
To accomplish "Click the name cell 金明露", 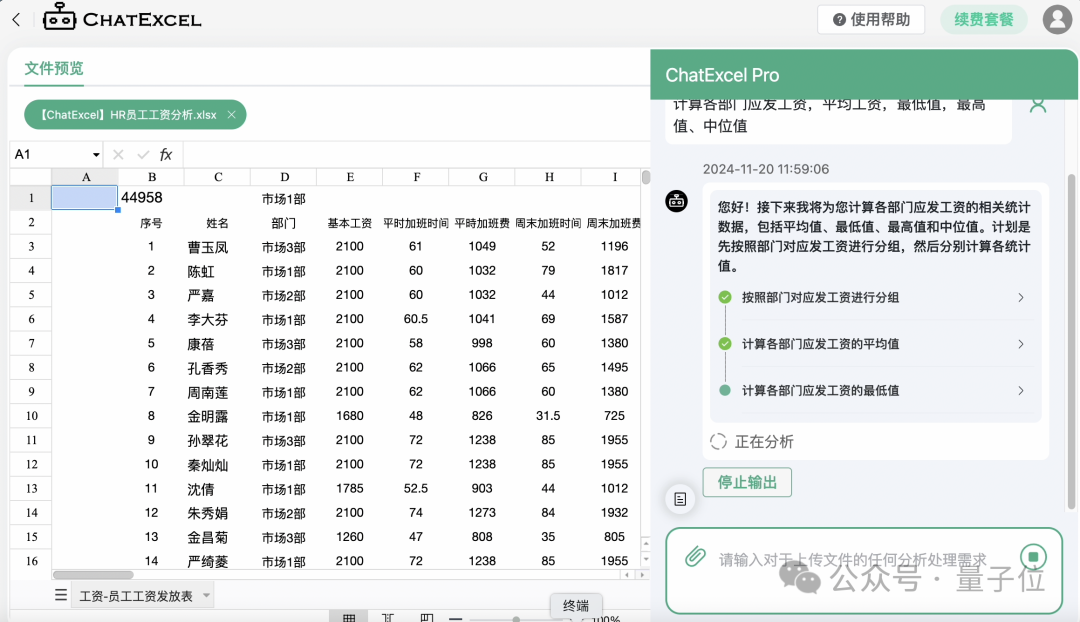I will 218,416.
